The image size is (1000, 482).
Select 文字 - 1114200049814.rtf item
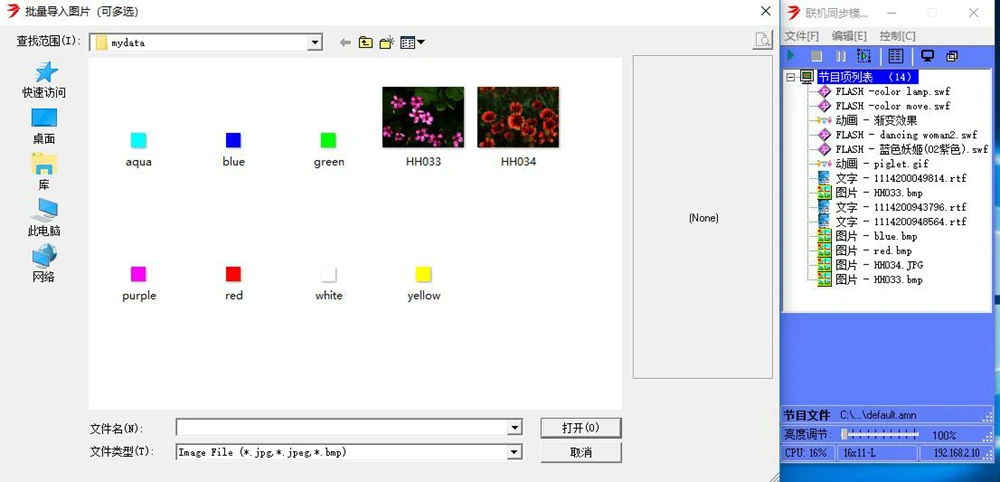point(901,179)
